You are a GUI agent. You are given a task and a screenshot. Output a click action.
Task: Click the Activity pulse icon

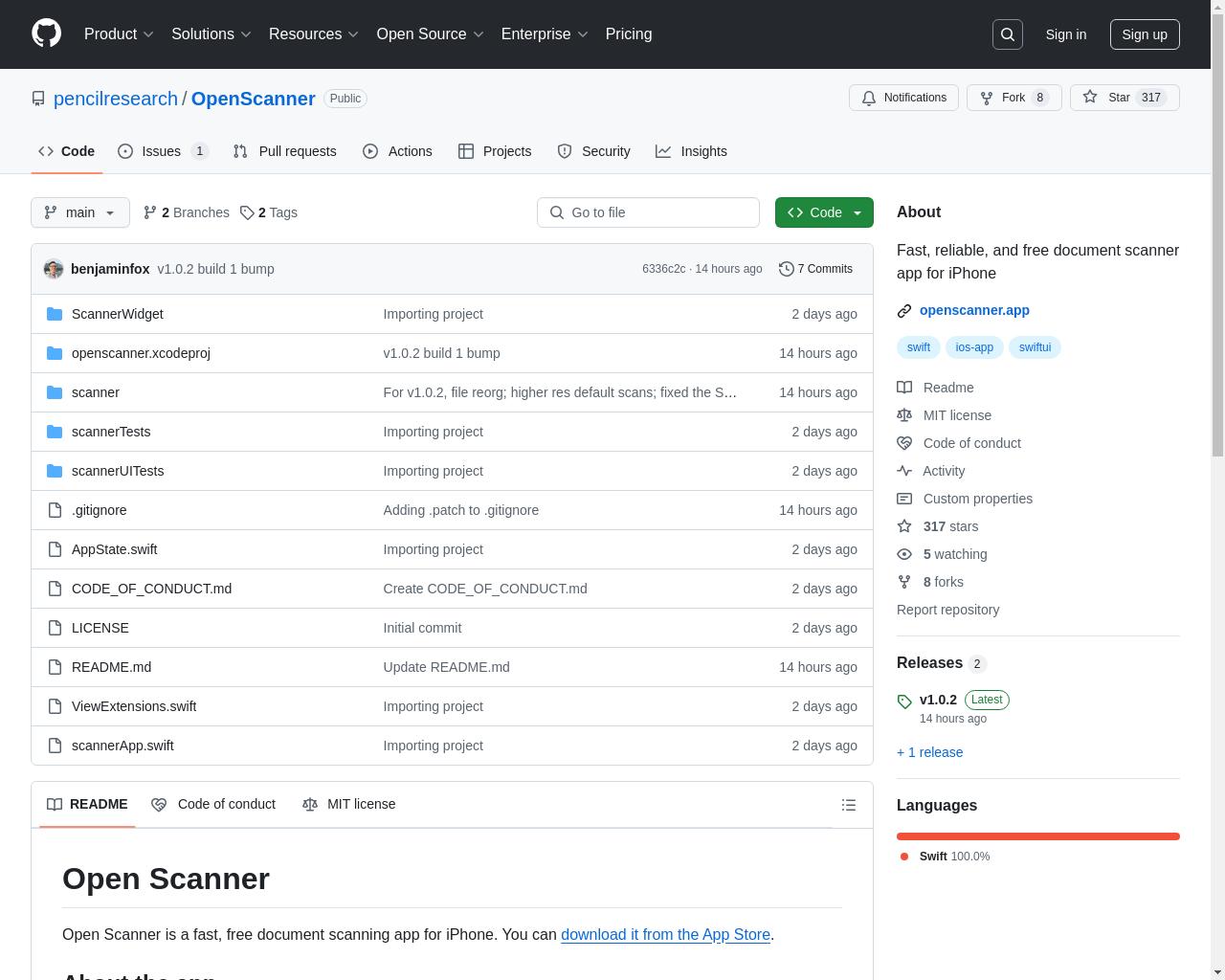coord(904,471)
